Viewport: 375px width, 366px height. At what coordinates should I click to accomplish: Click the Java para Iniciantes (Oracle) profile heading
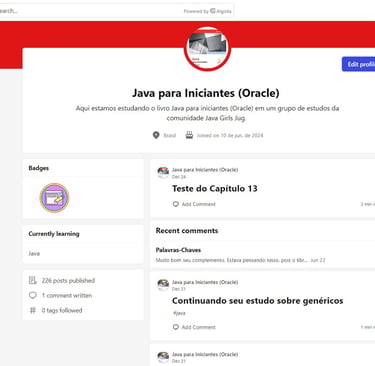(206, 93)
